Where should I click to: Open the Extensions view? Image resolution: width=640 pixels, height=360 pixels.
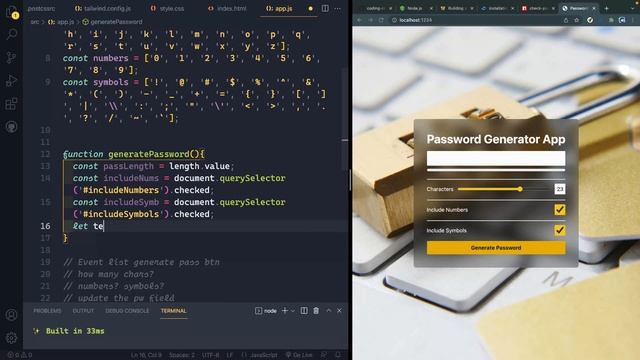click(x=11, y=104)
